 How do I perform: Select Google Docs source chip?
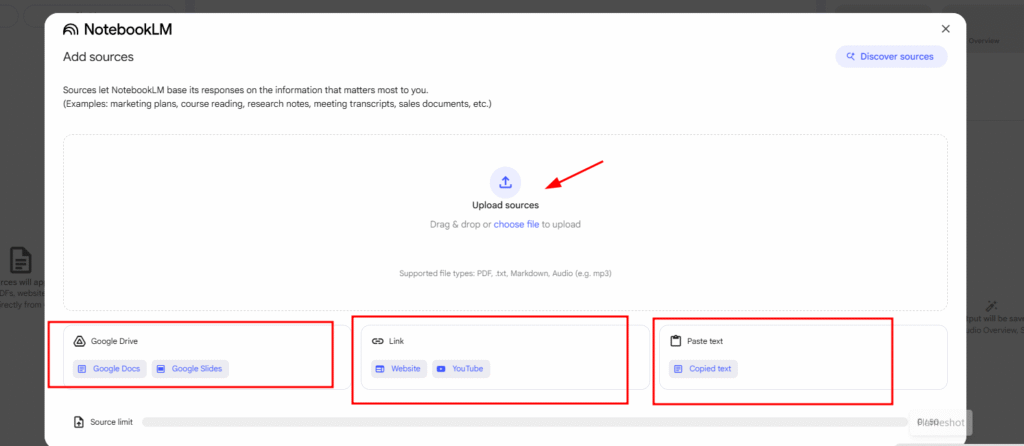[110, 368]
